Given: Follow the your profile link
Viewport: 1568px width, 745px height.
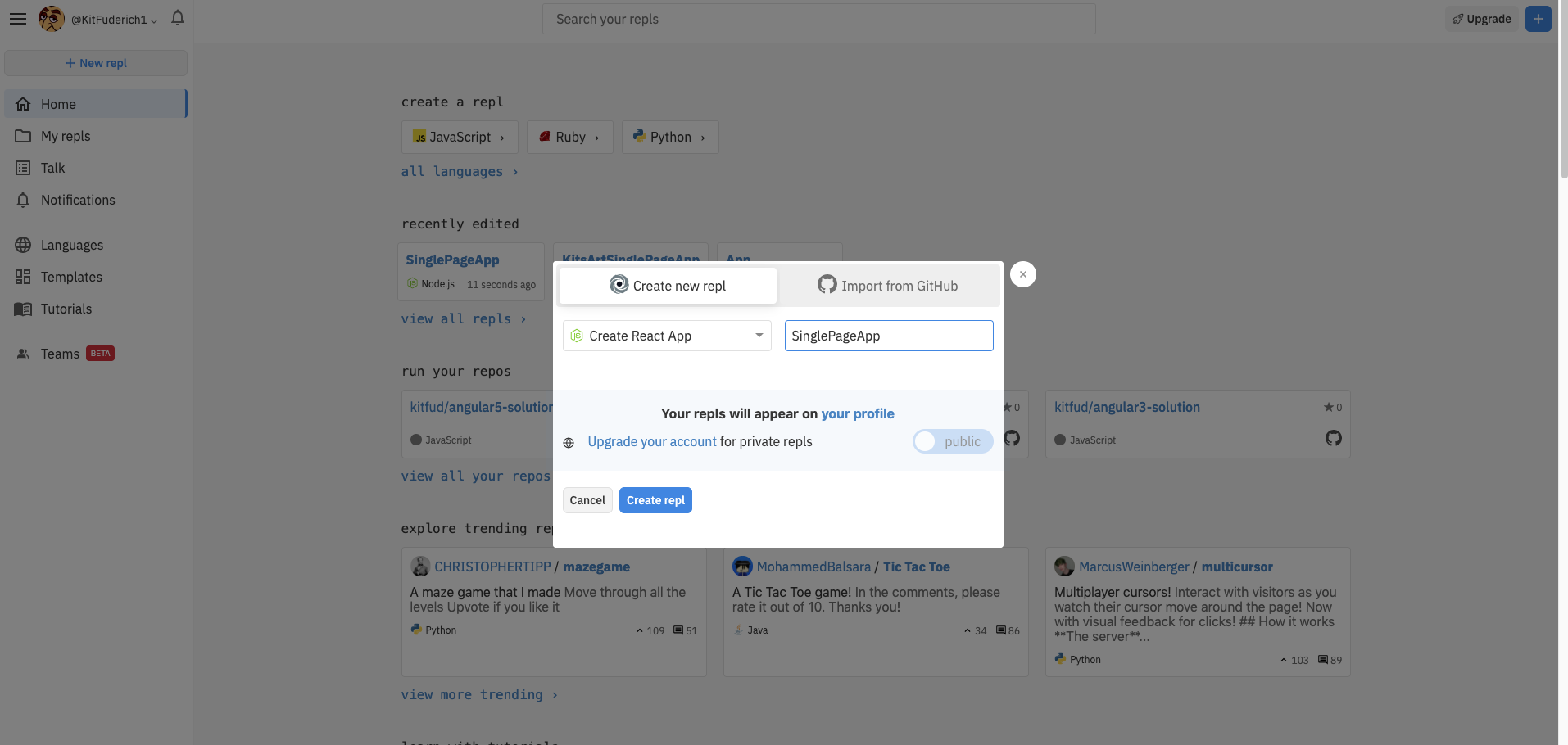Looking at the screenshot, I should click(858, 413).
